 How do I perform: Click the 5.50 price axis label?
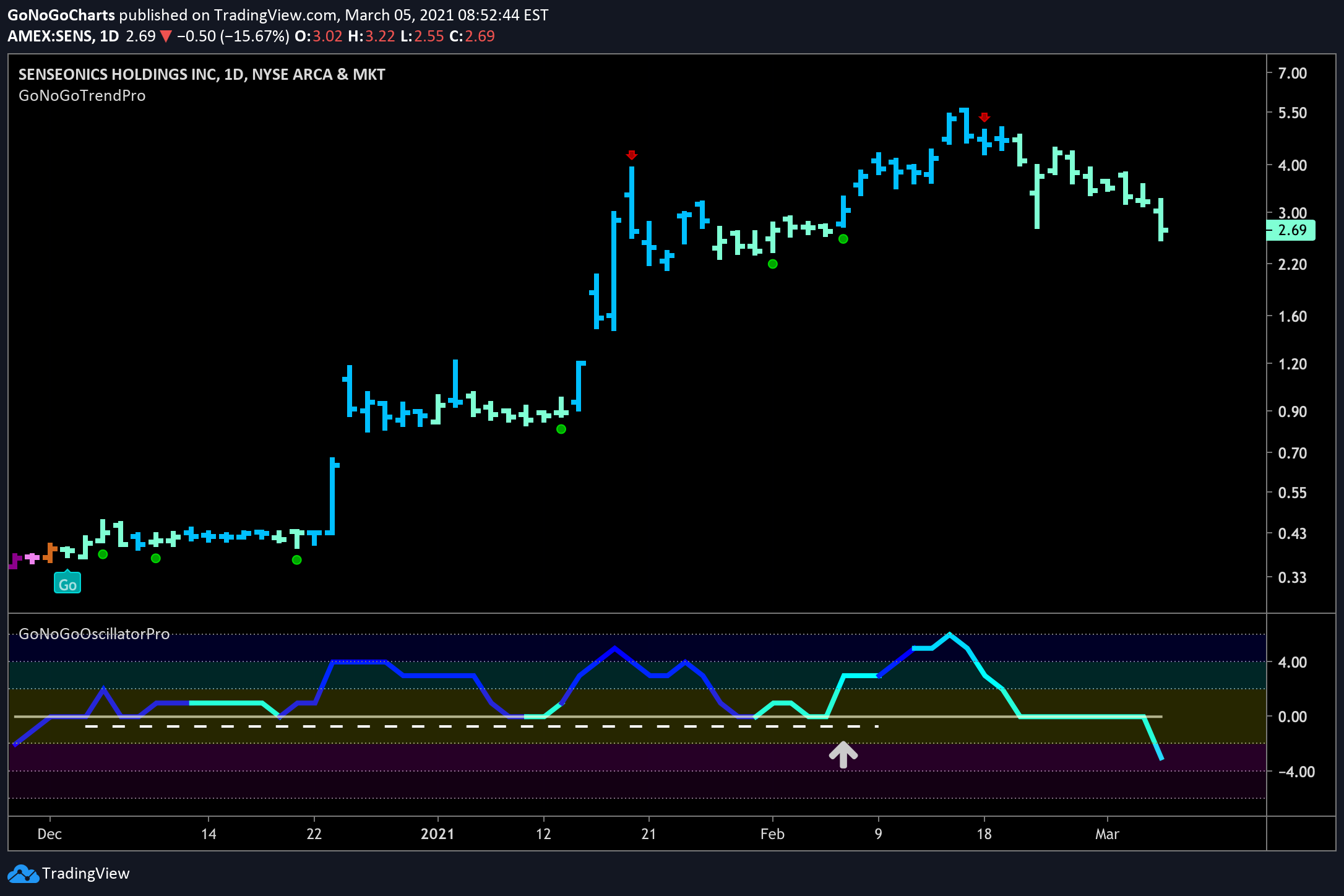point(1293,113)
